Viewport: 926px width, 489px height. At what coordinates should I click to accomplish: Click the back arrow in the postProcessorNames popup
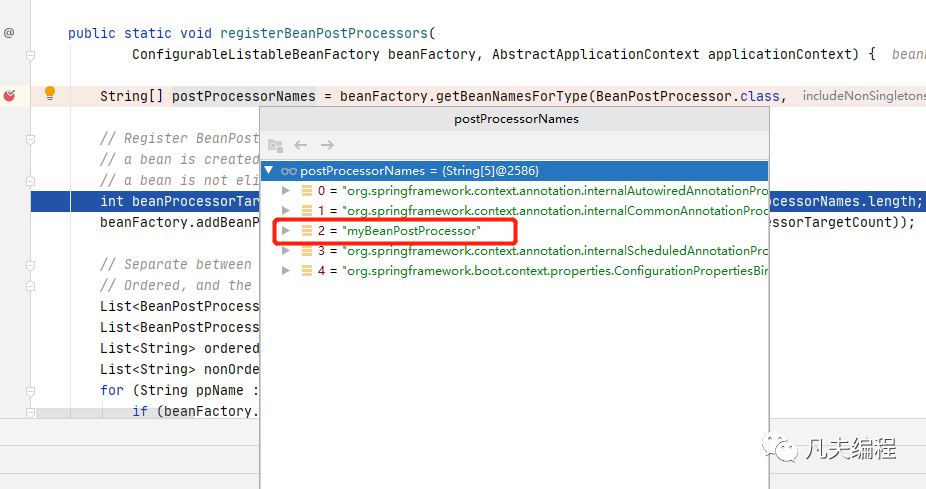click(301, 145)
